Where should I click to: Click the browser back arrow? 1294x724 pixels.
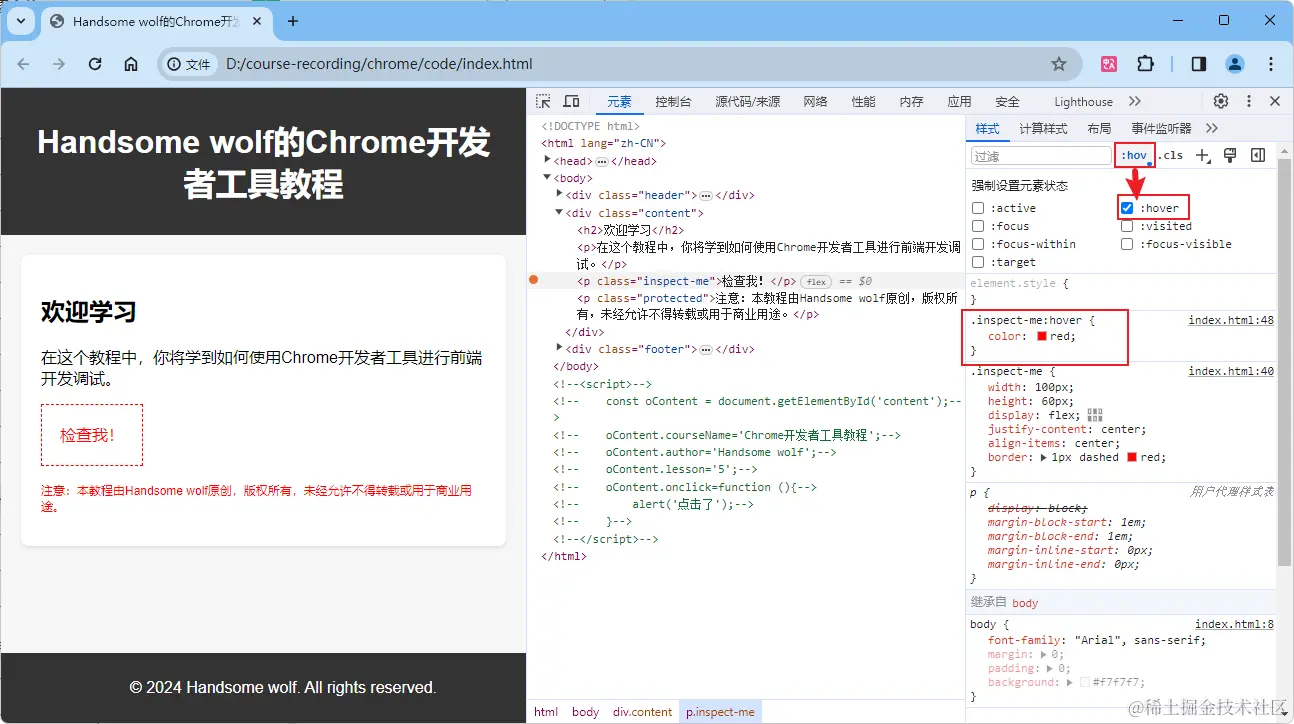(23, 64)
